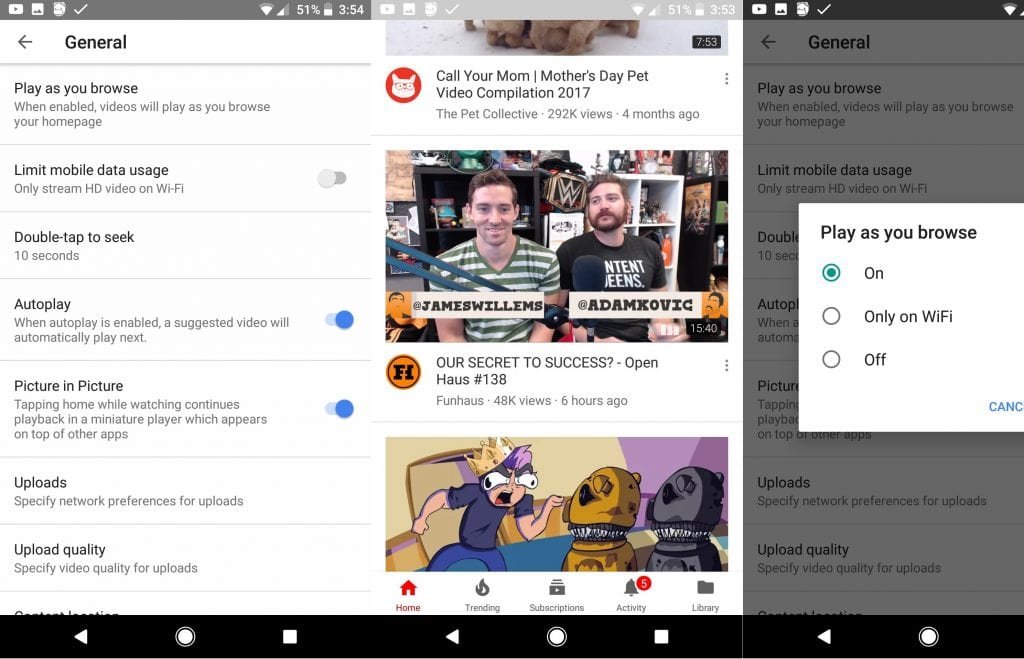The image size is (1024, 659).
Task: Turn off the Autoplay switch
Action: pos(339,320)
